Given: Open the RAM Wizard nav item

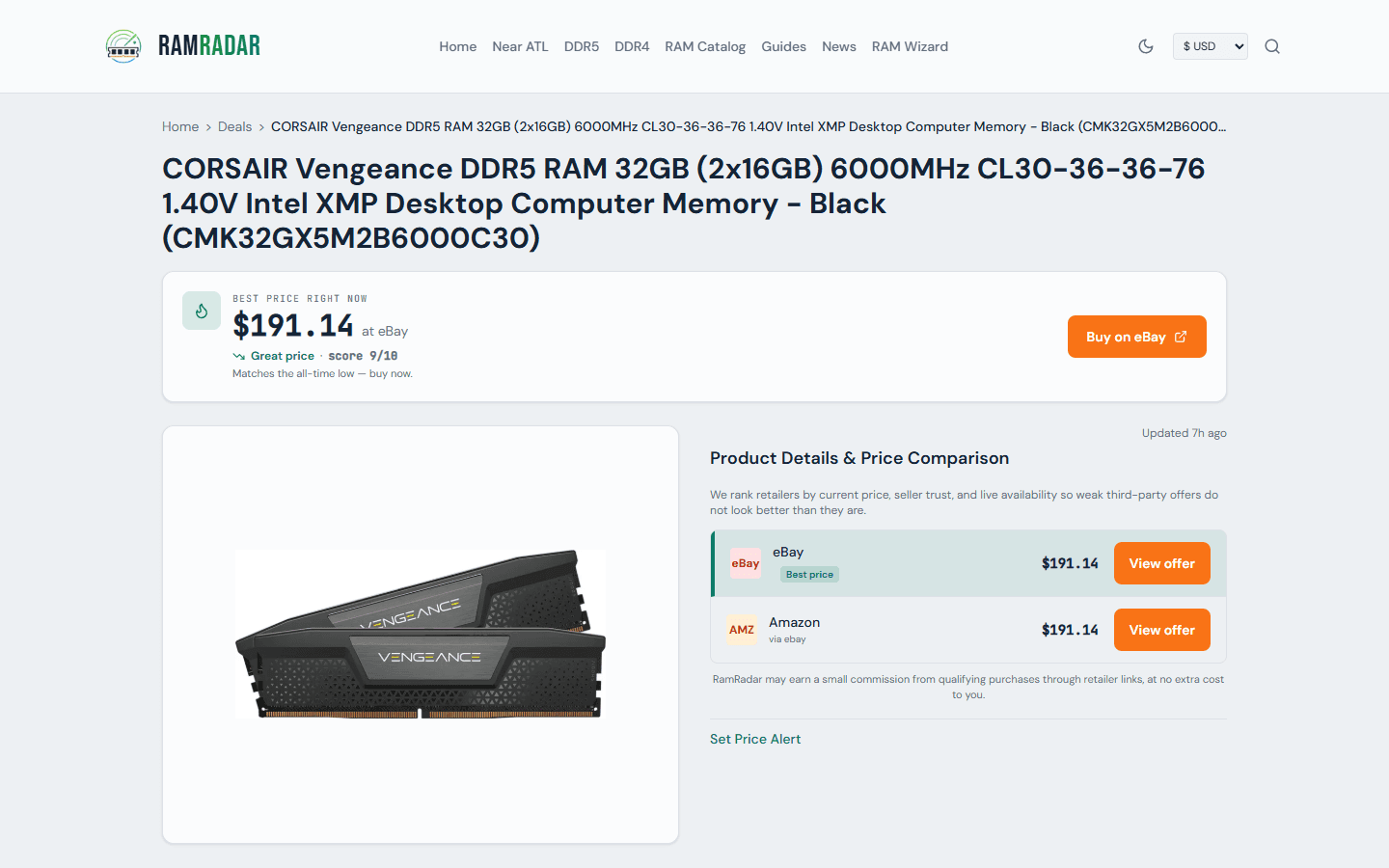Looking at the screenshot, I should (910, 46).
